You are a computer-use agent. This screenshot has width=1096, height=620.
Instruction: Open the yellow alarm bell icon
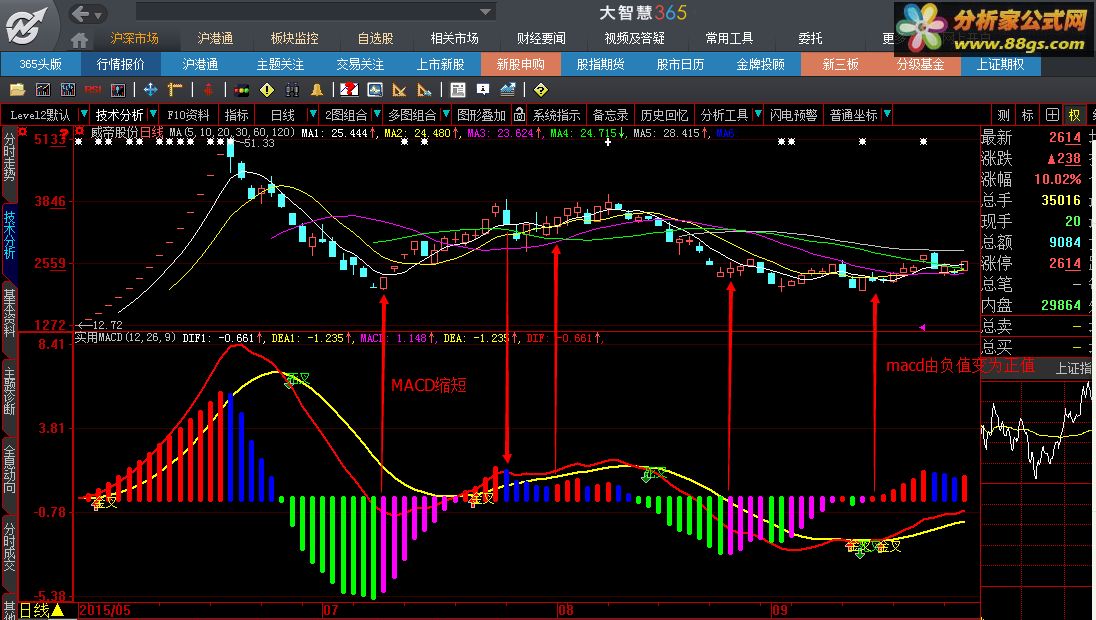[317, 89]
